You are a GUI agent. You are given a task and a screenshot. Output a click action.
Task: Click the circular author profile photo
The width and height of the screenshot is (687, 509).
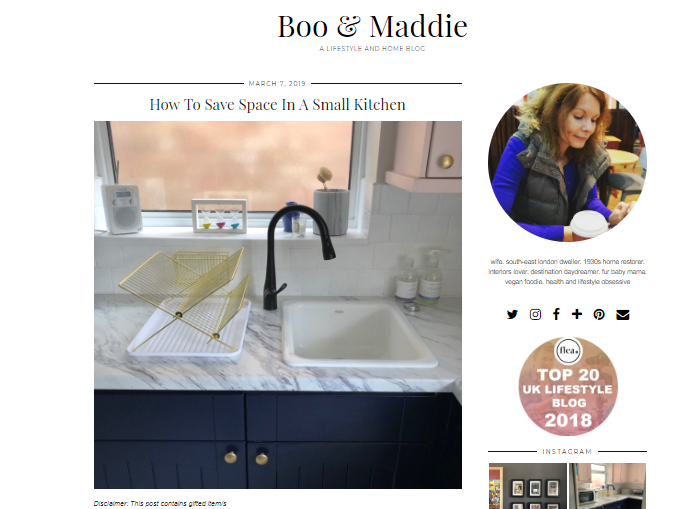coord(567,163)
